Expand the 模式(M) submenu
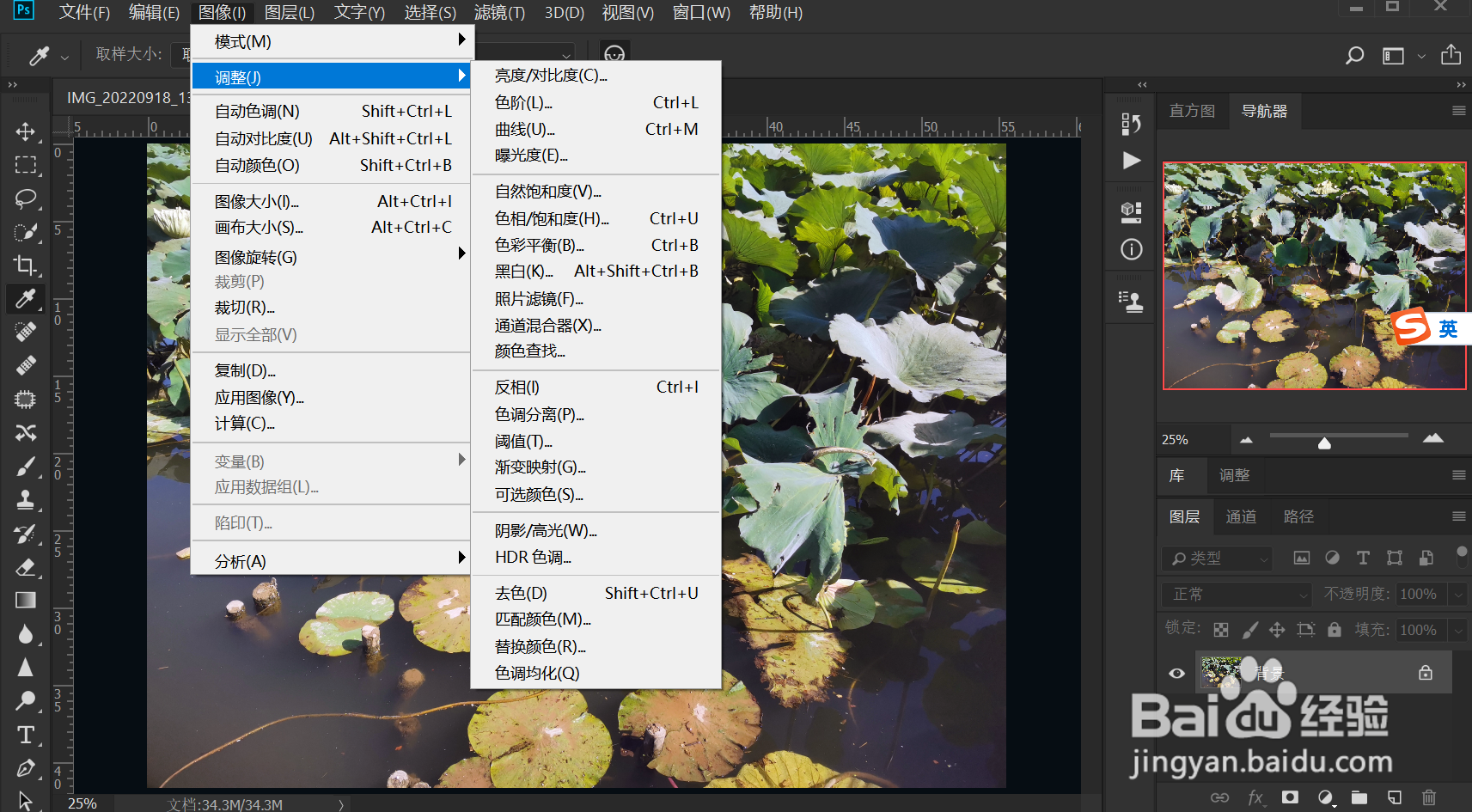The image size is (1472, 812). (x=330, y=41)
